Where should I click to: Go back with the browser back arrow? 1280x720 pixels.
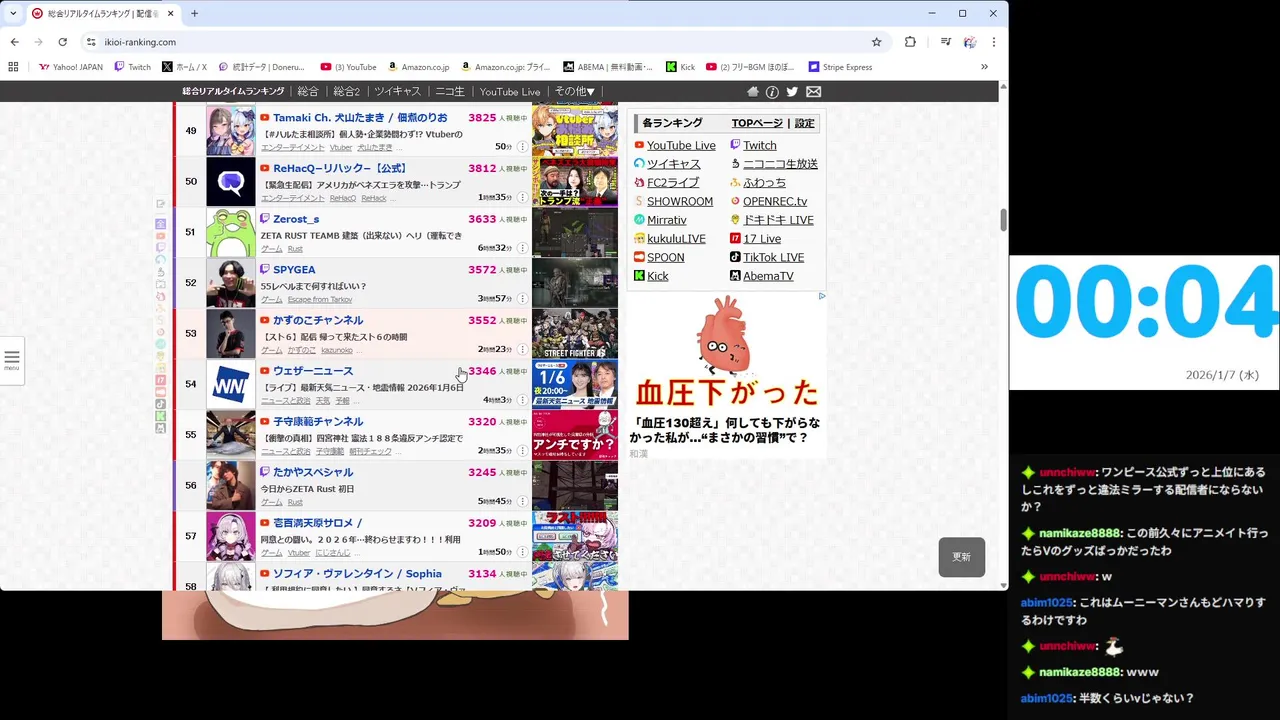click(14, 42)
